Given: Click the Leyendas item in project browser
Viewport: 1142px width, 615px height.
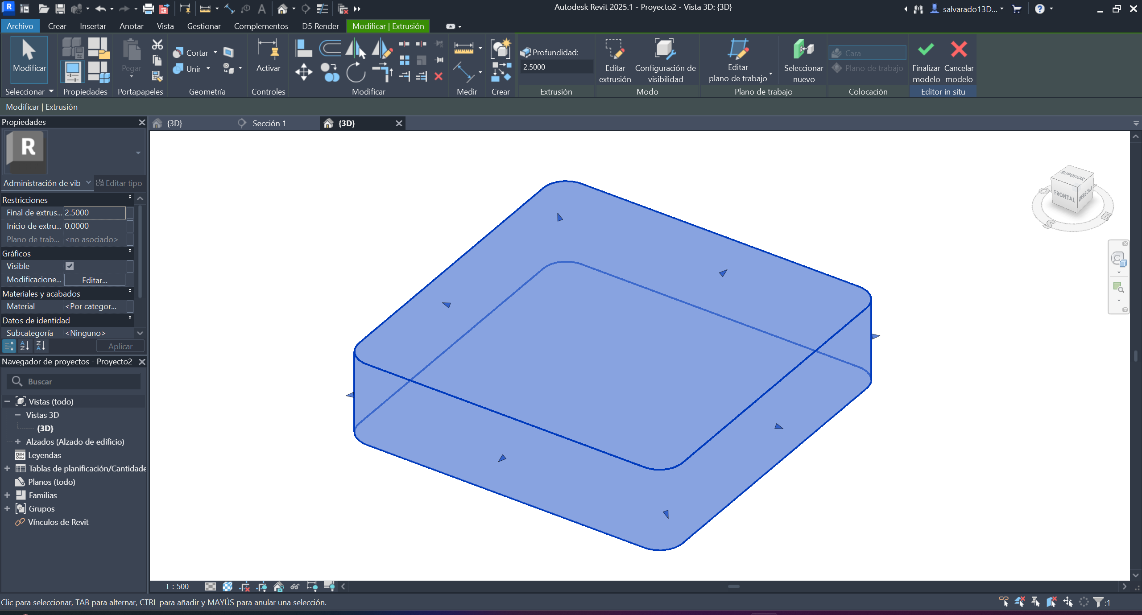Looking at the screenshot, I should 44,455.
